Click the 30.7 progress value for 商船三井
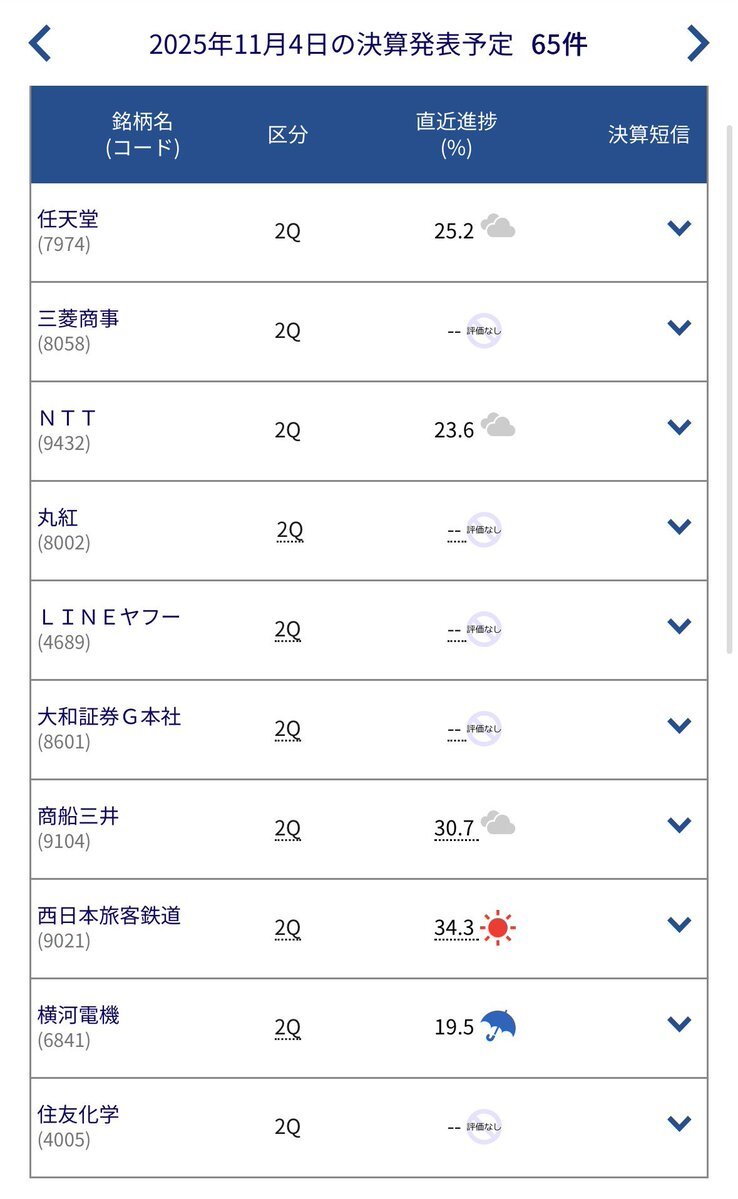The height and width of the screenshot is (1199, 738). 454,828
